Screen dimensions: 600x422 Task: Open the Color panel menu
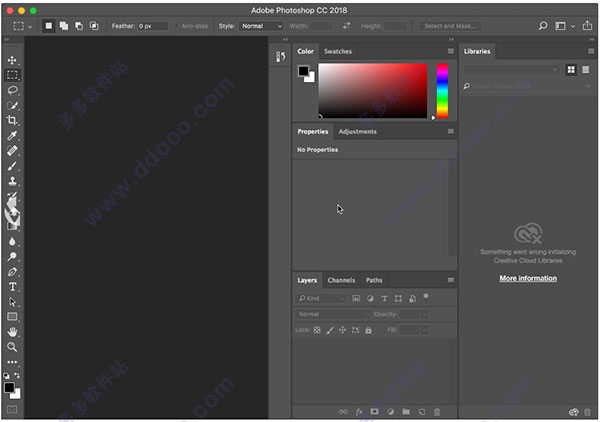point(451,51)
